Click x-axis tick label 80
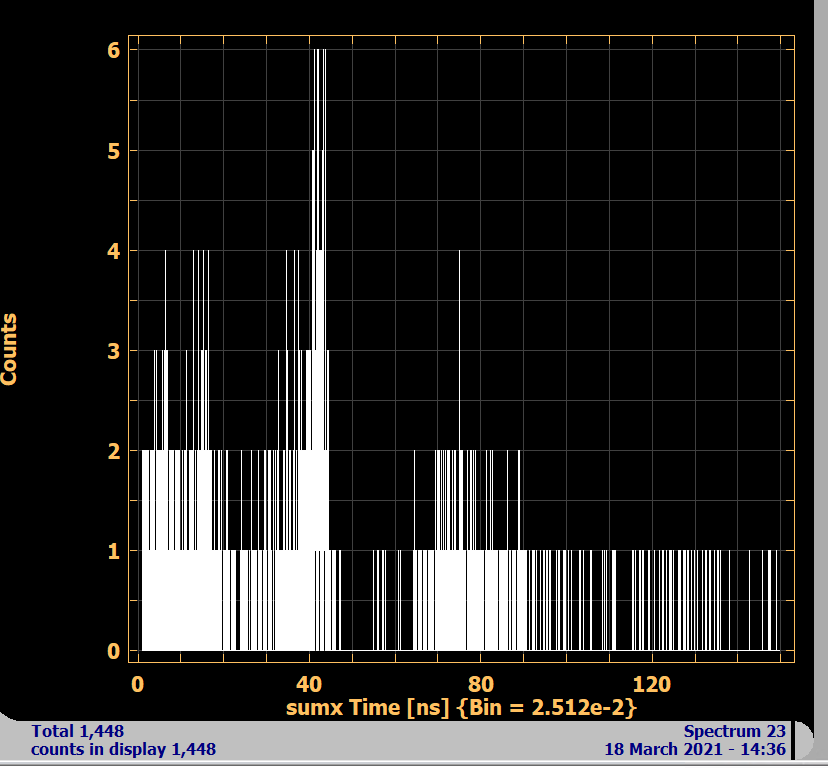This screenshot has height=768, width=828. 481,684
